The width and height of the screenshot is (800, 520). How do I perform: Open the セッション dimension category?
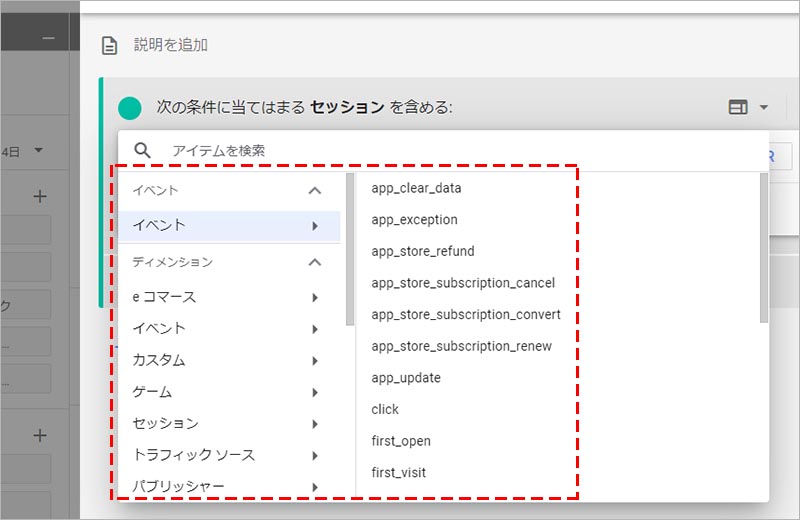click(230, 423)
